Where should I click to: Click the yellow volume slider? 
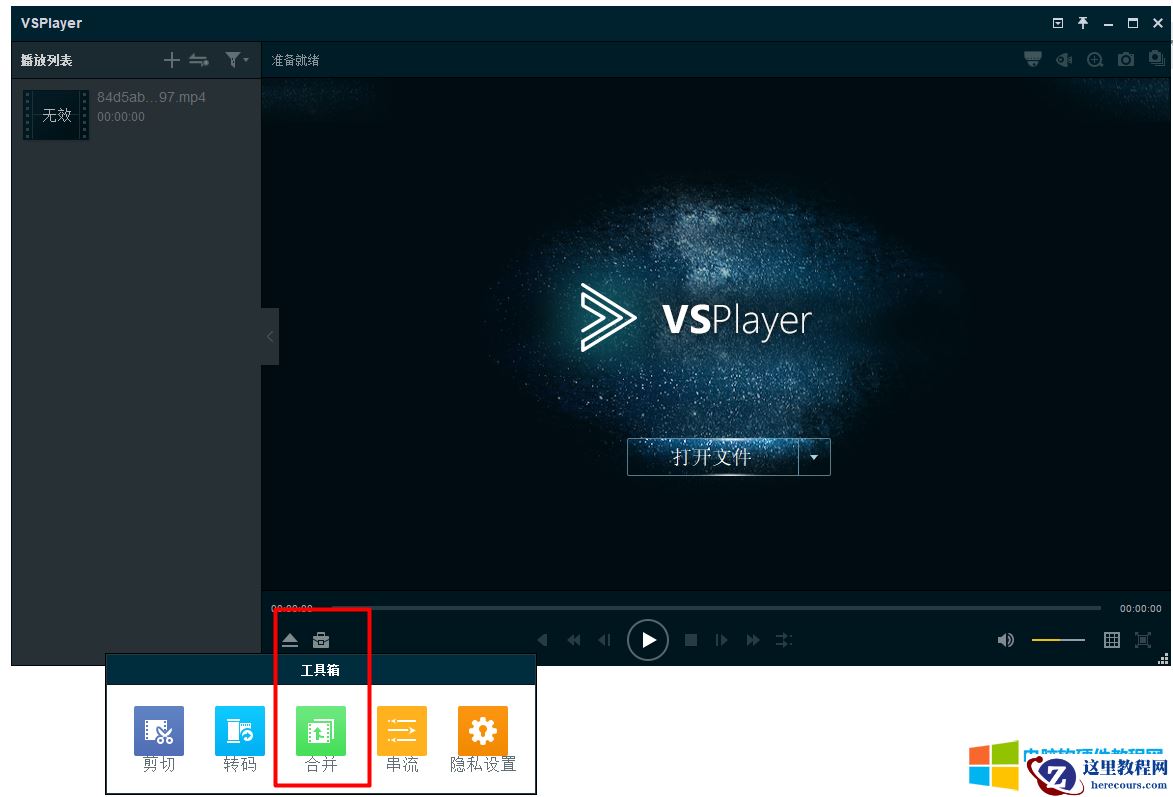tap(1058, 640)
